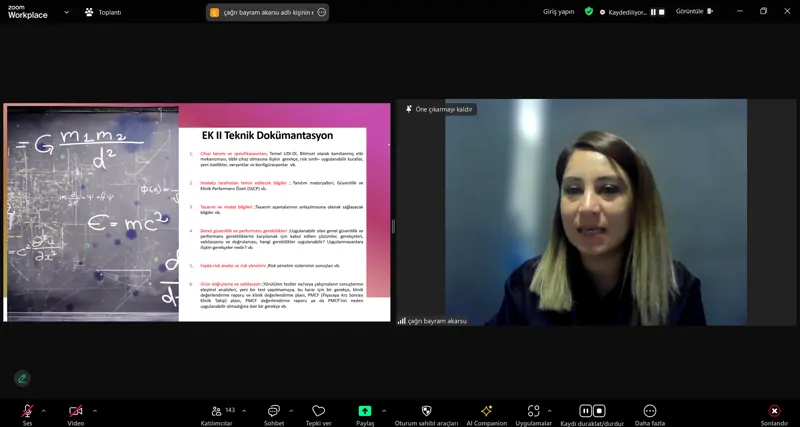Pause or stop recording in bottom toolbar
Screen dimensions: 800x427
[592, 411]
